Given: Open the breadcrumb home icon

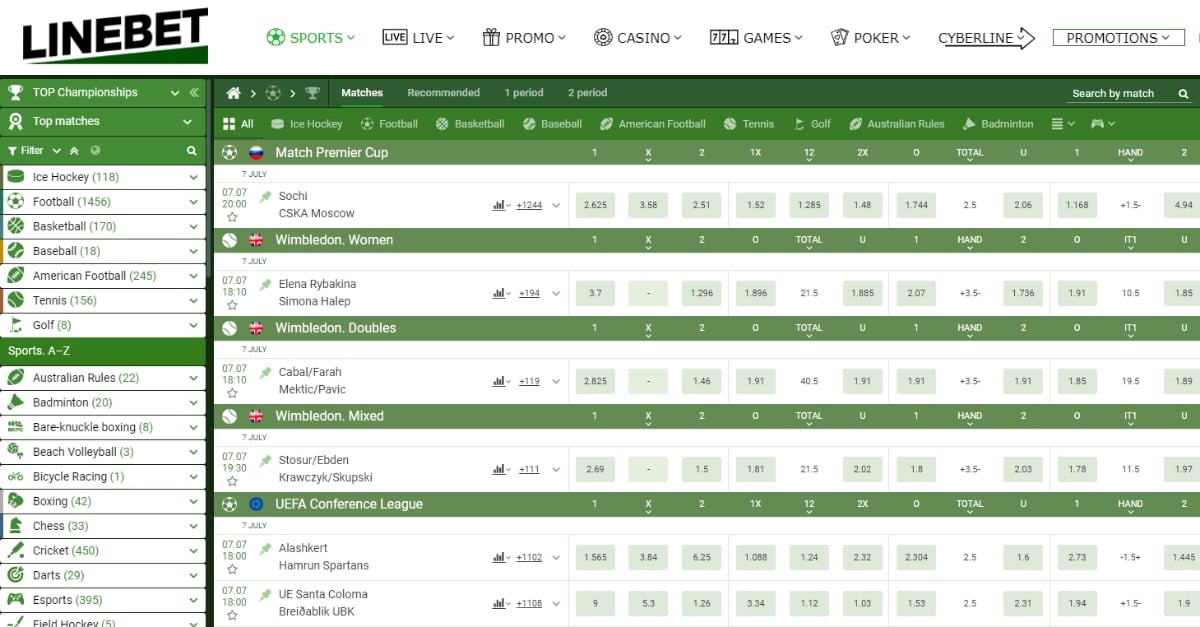Looking at the screenshot, I should 234,93.
